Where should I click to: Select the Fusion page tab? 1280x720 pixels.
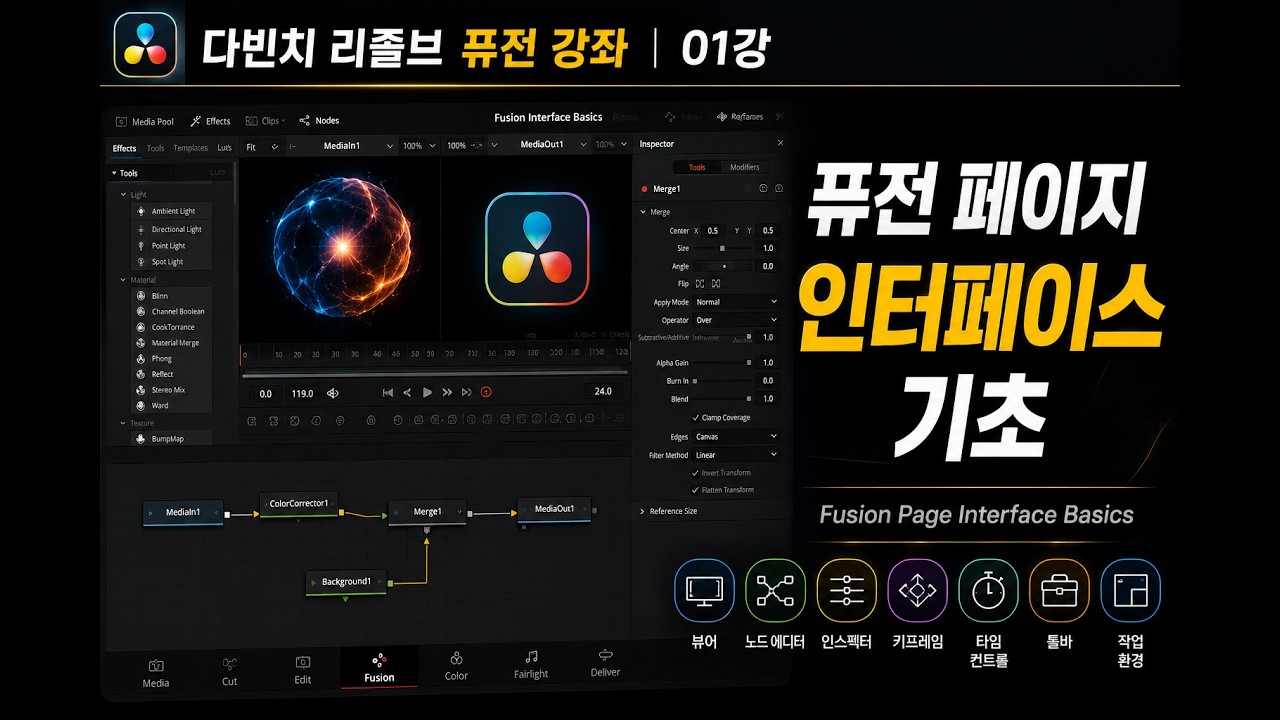click(x=379, y=667)
